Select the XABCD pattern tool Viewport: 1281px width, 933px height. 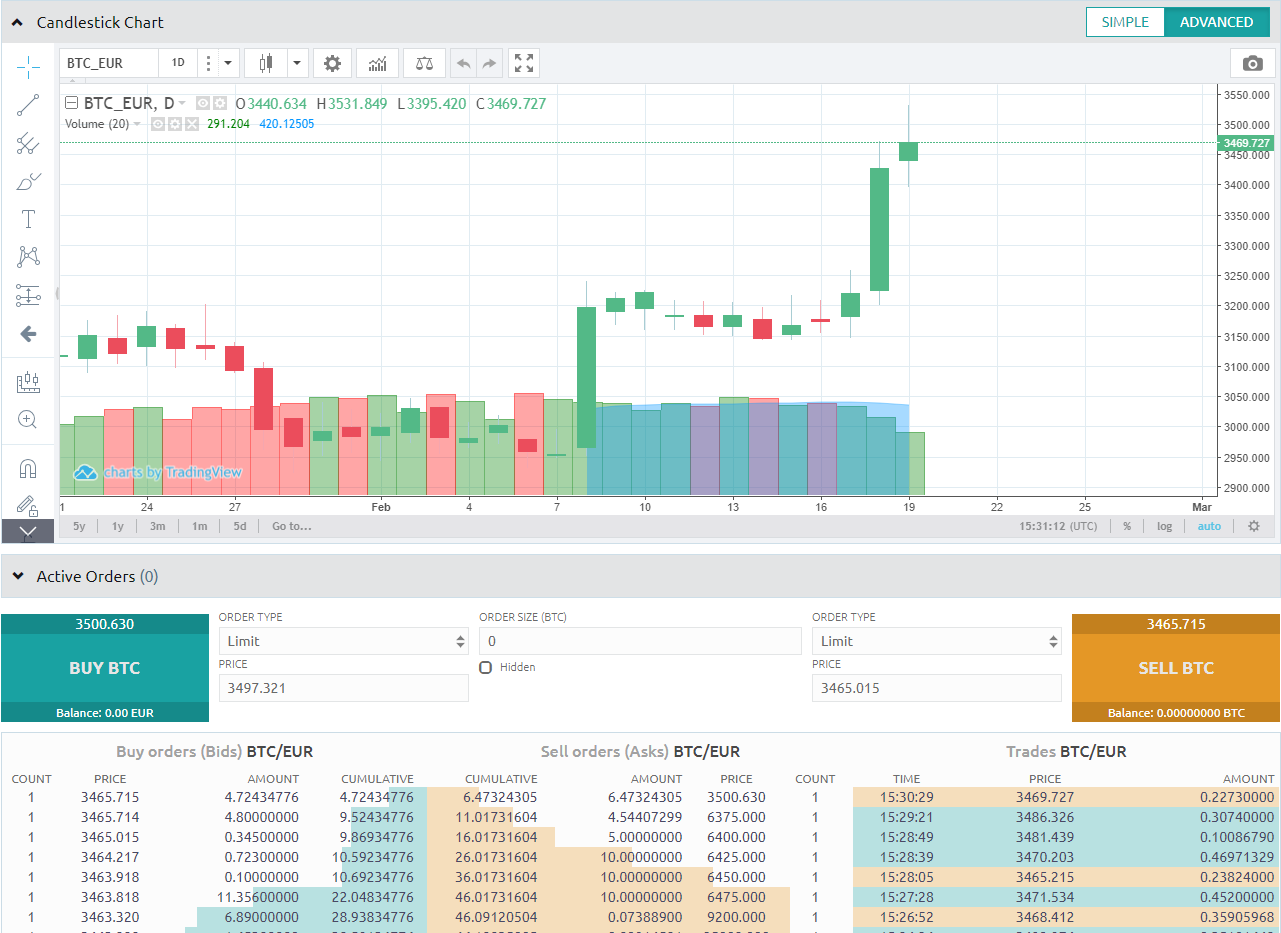pyautogui.click(x=28, y=257)
